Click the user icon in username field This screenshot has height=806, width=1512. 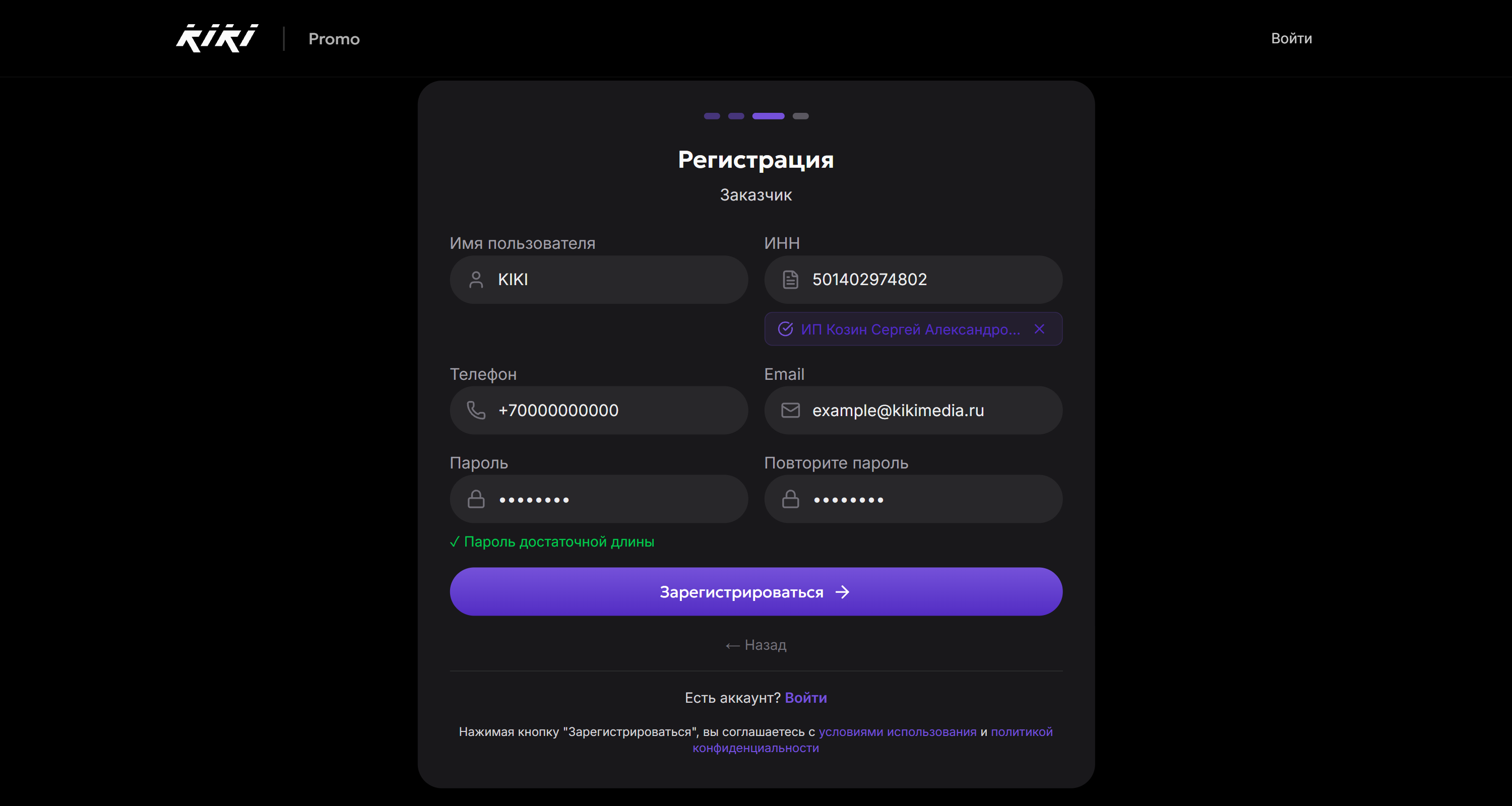[476, 280]
